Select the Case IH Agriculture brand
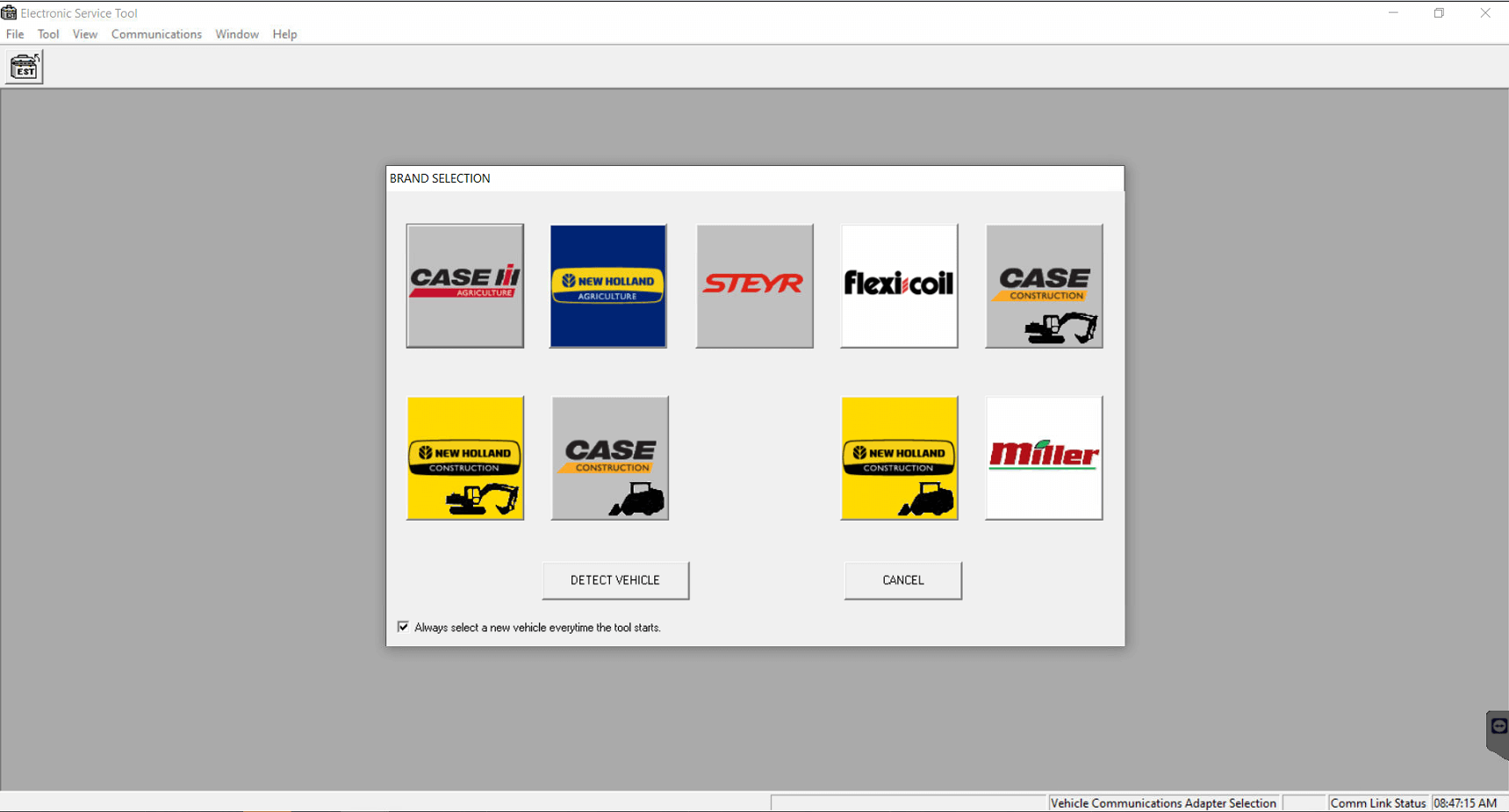This screenshot has width=1509, height=812. pos(464,285)
